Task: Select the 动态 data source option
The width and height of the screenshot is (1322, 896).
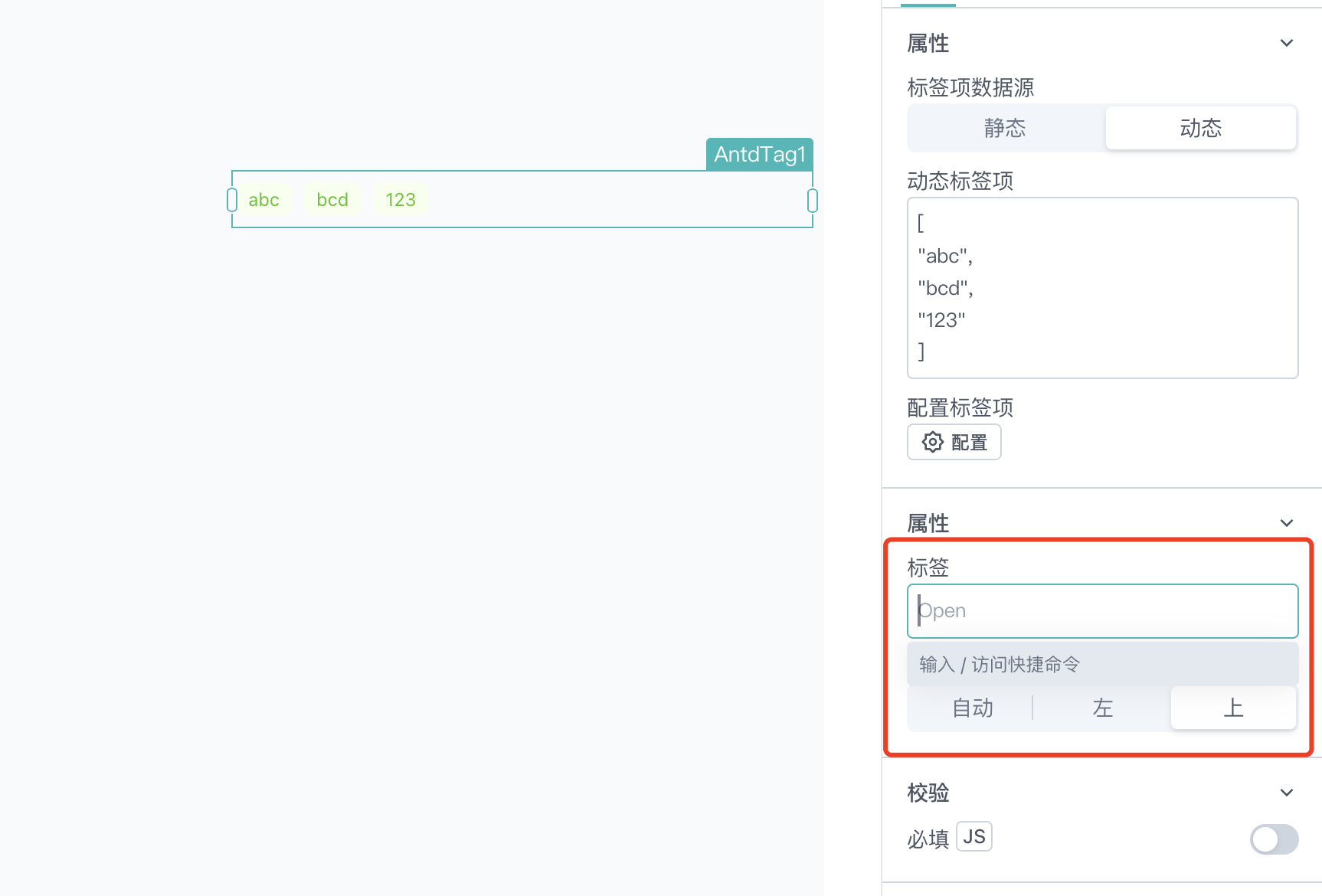Action: pos(1200,128)
